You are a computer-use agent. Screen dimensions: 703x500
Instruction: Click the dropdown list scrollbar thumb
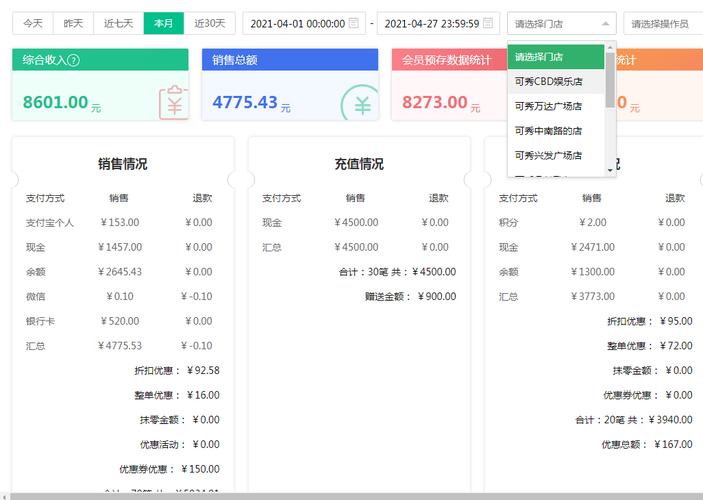pos(610,80)
